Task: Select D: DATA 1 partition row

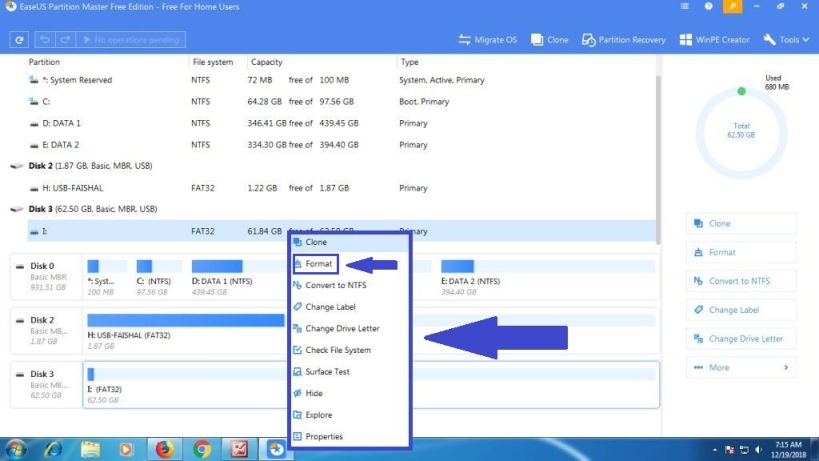Action: (x=342, y=123)
